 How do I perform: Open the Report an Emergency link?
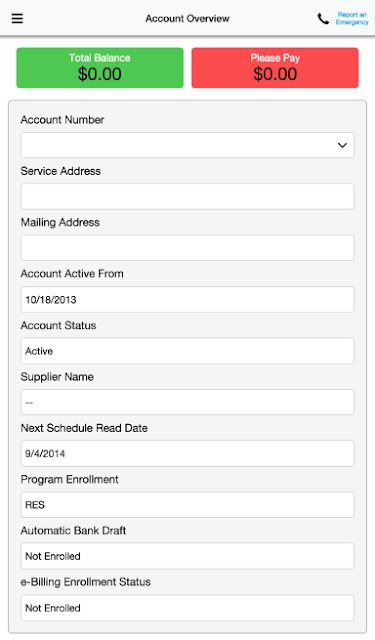click(x=352, y=18)
